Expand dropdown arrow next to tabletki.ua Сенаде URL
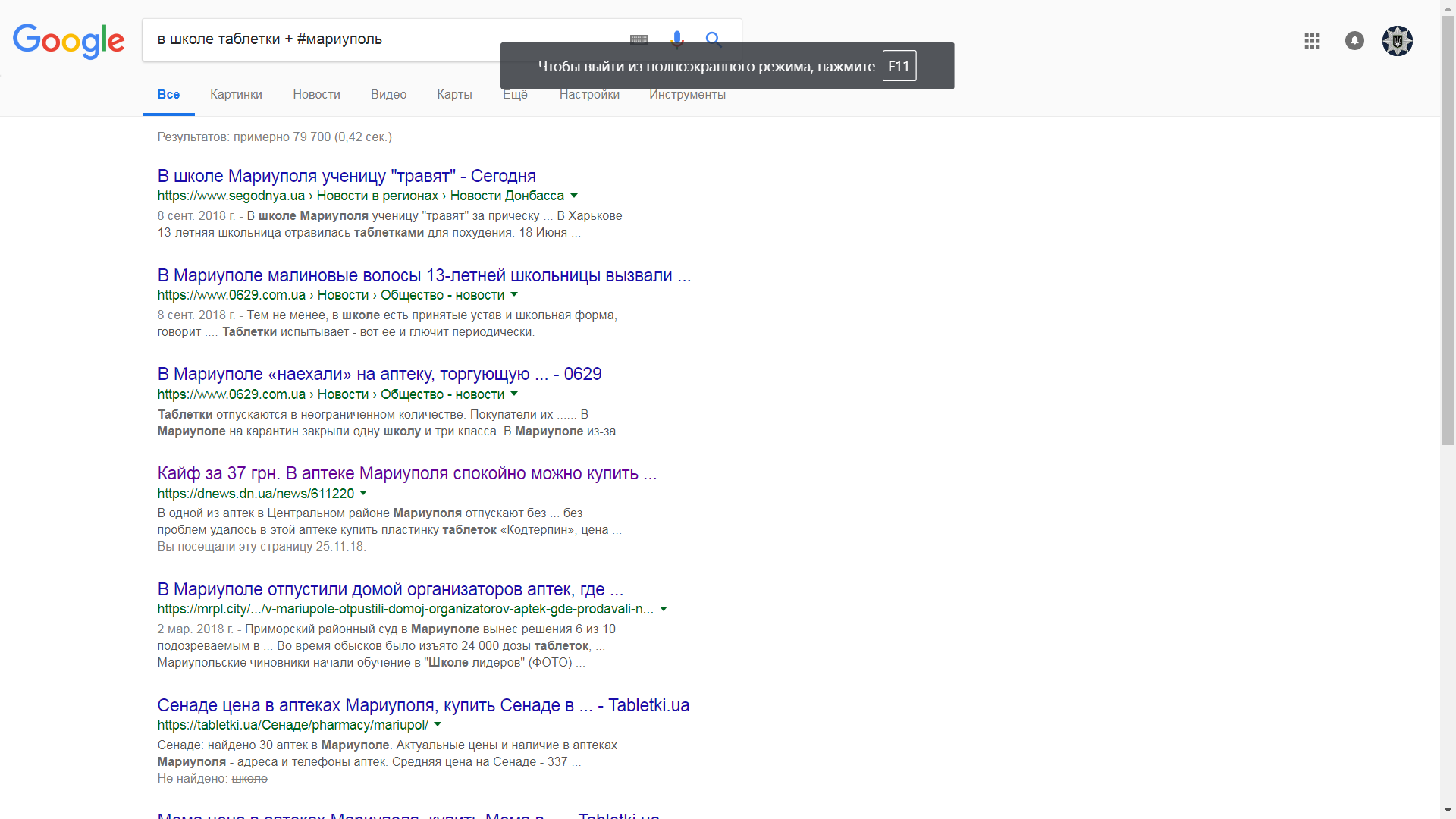The height and width of the screenshot is (819, 1456). tap(438, 725)
